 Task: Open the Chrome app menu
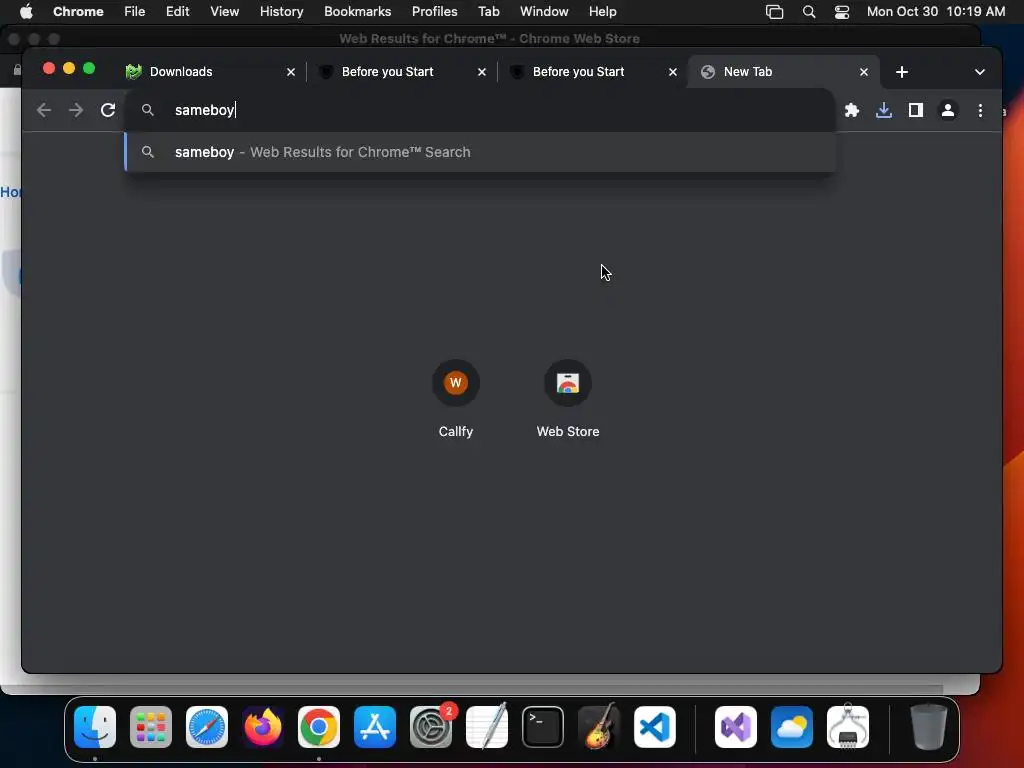tap(78, 12)
